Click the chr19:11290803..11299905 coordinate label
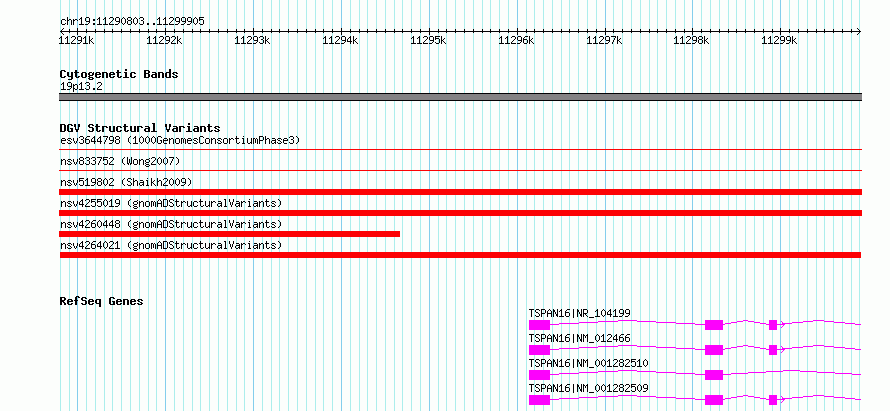Image resolution: width=890 pixels, height=411 pixels. tap(132, 22)
